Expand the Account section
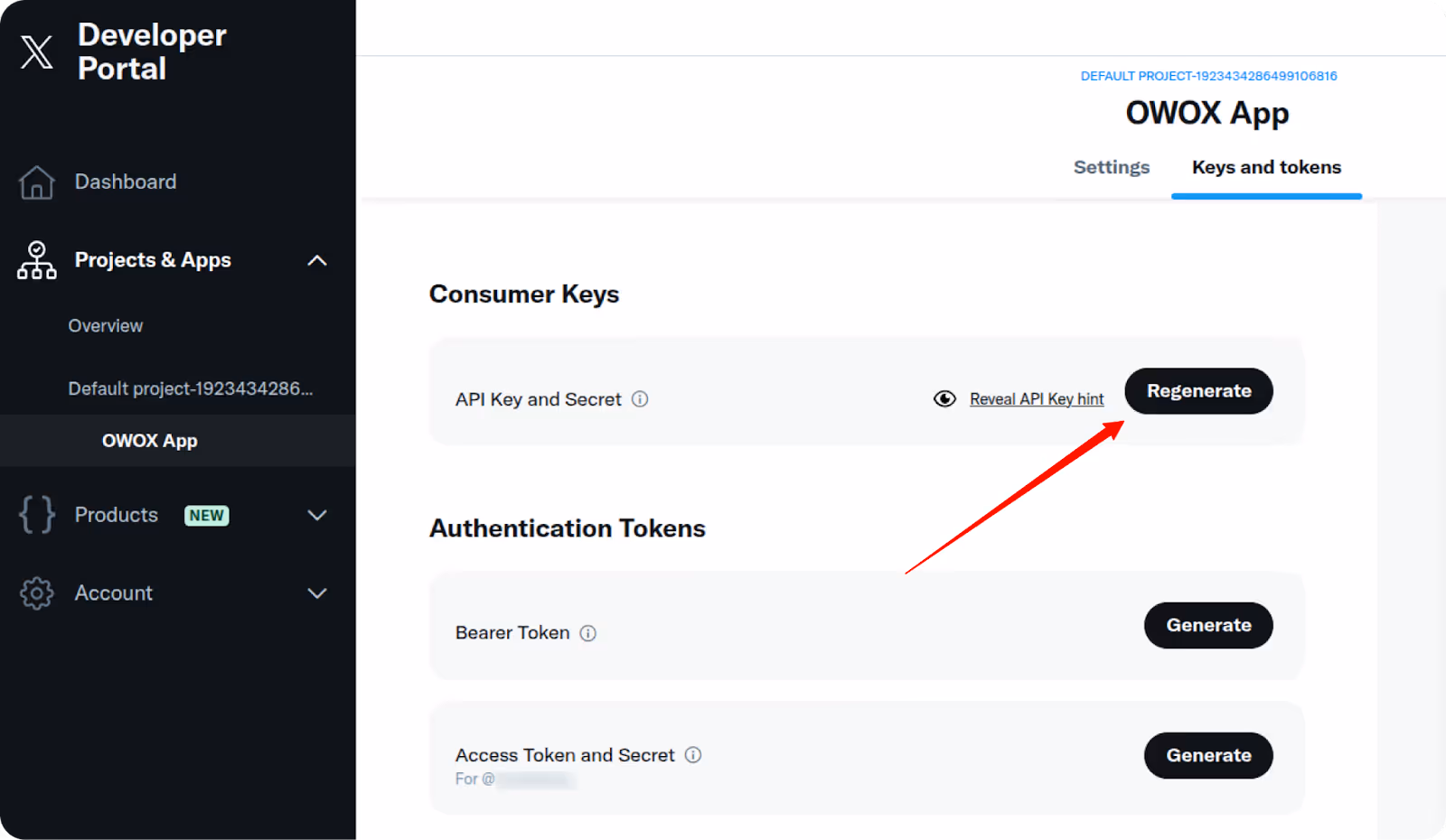This screenshot has height=840, width=1446. [317, 593]
